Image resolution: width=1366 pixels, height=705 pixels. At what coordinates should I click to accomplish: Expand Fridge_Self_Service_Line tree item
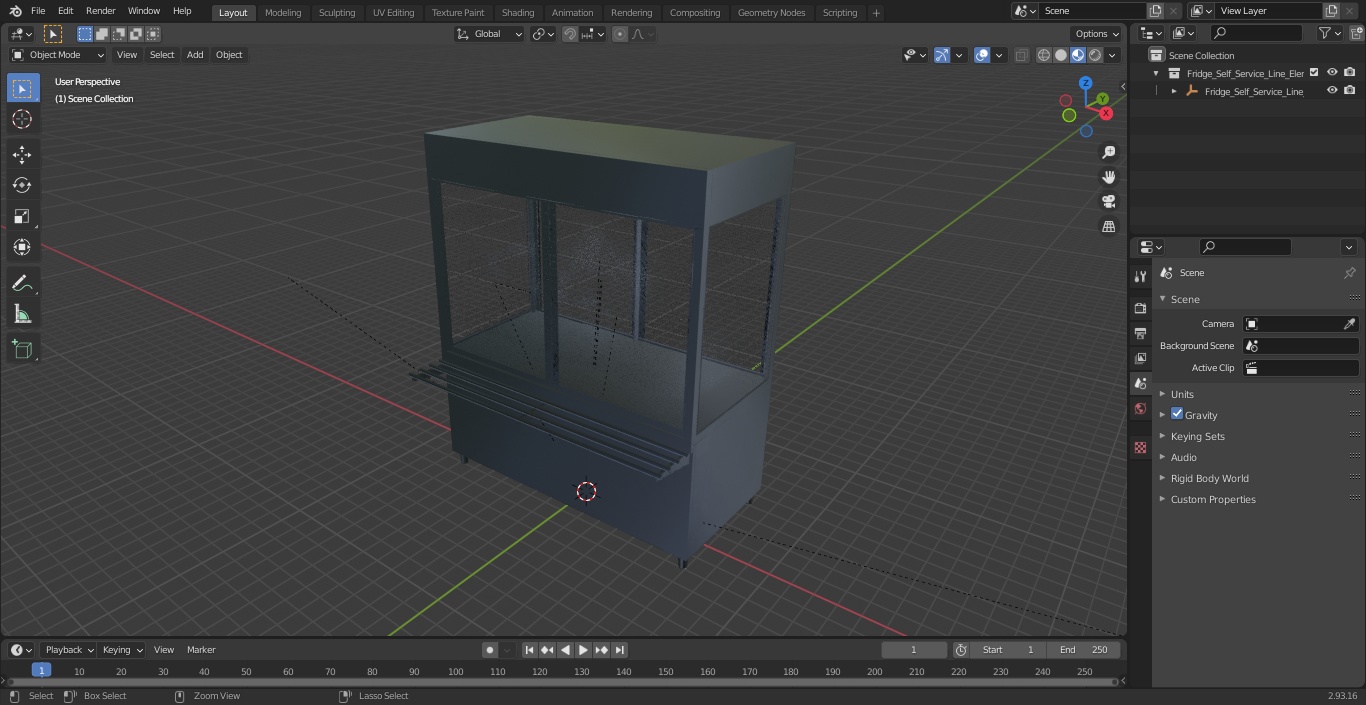tap(1174, 91)
